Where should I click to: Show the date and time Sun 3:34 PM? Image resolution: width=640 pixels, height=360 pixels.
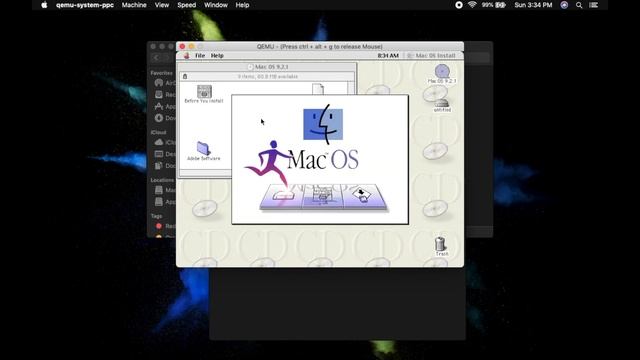(x=533, y=5)
